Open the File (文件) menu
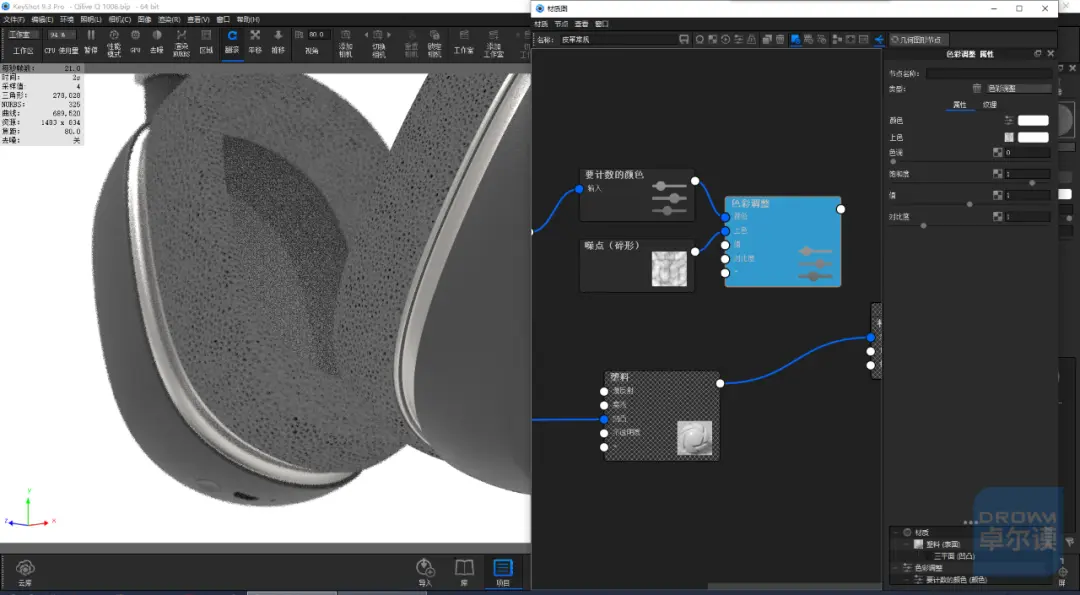 coord(13,19)
